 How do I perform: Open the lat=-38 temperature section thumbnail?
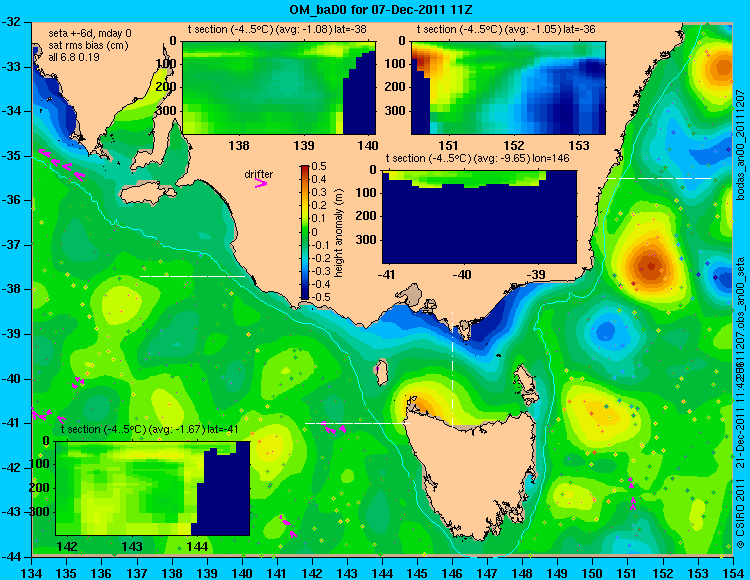pyautogui.click(x=279, y=88)
